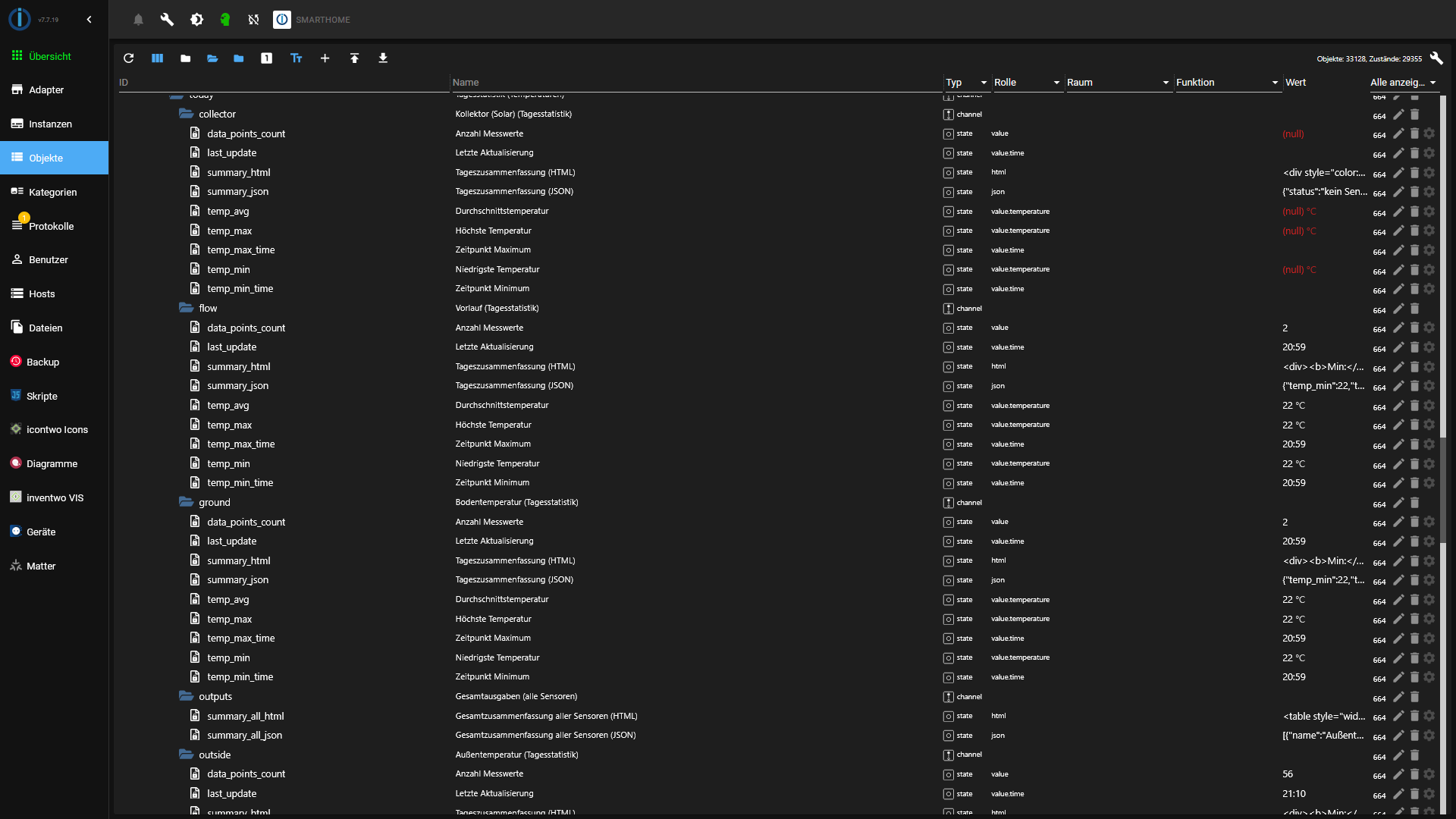The image size is (1456, 819).
Task: Toggle expert mode head icon
Action: coord(225,20)
